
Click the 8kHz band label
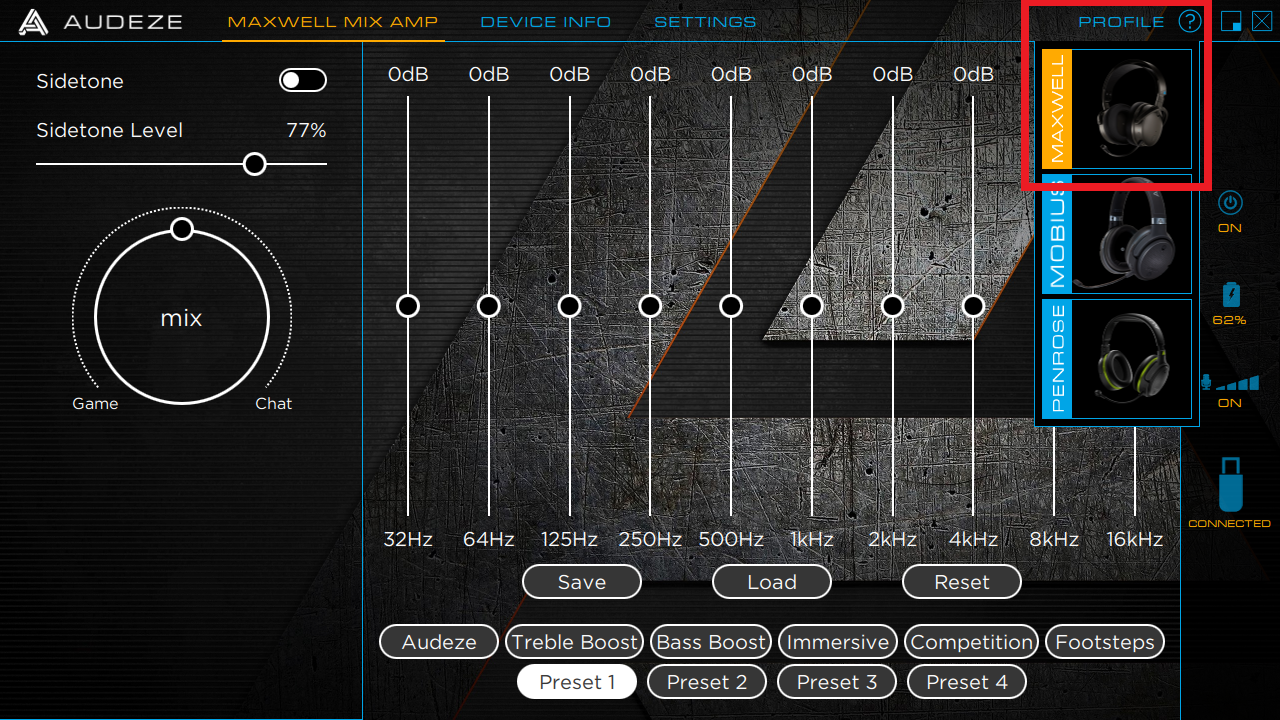coord(1054,539)
